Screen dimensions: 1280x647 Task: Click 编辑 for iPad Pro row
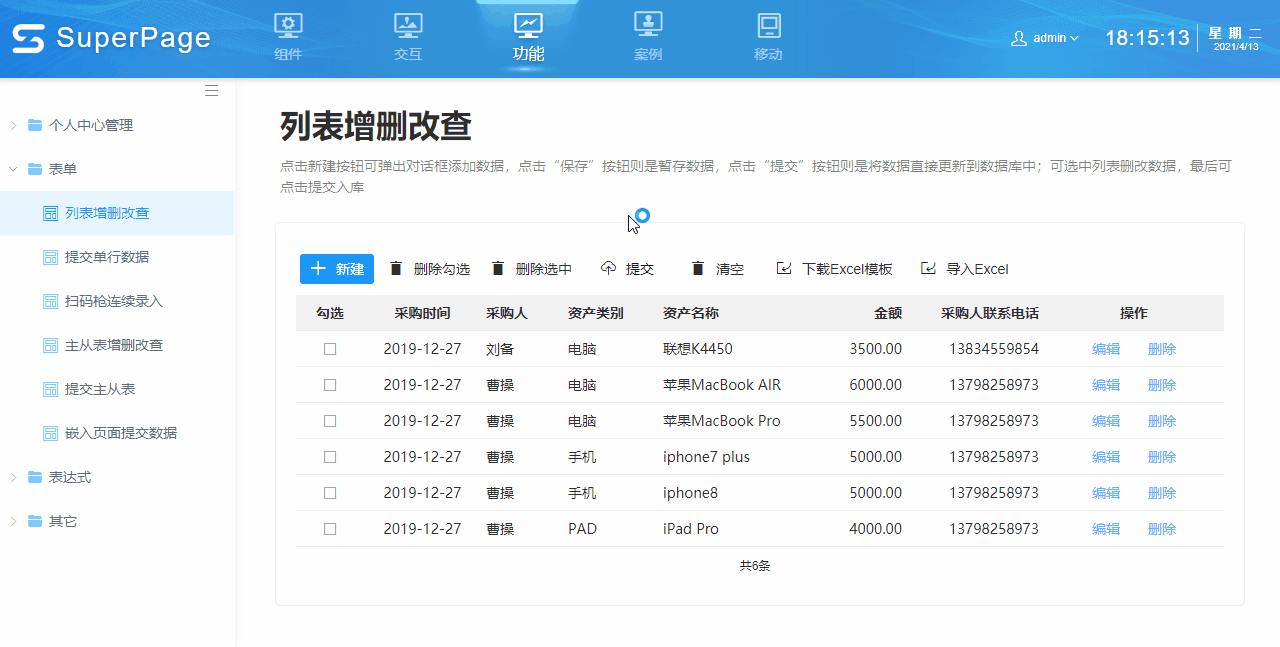[x=1106, y=529]
